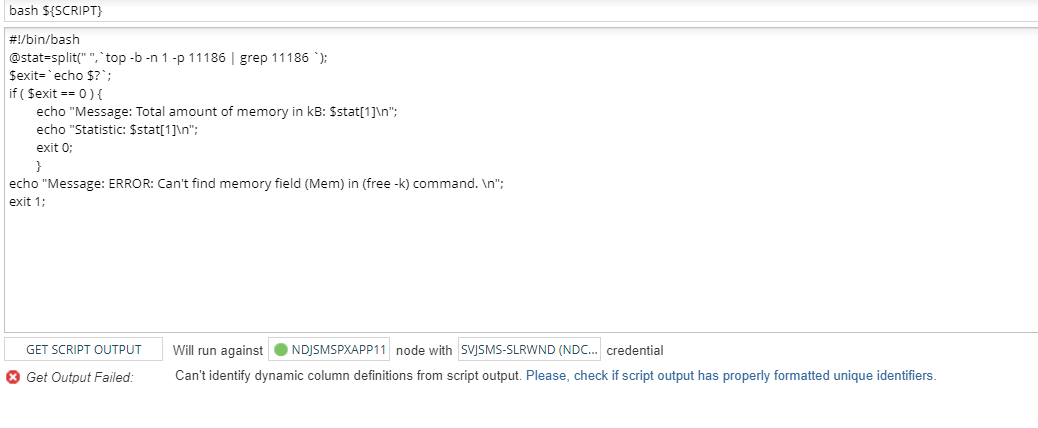Follow the 'check if script output' help link

731,376
